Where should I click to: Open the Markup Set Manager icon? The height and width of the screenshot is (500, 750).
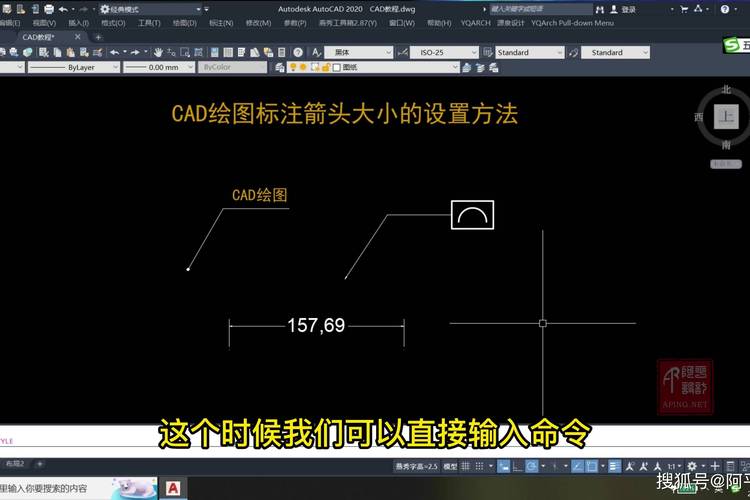(268, 52)
